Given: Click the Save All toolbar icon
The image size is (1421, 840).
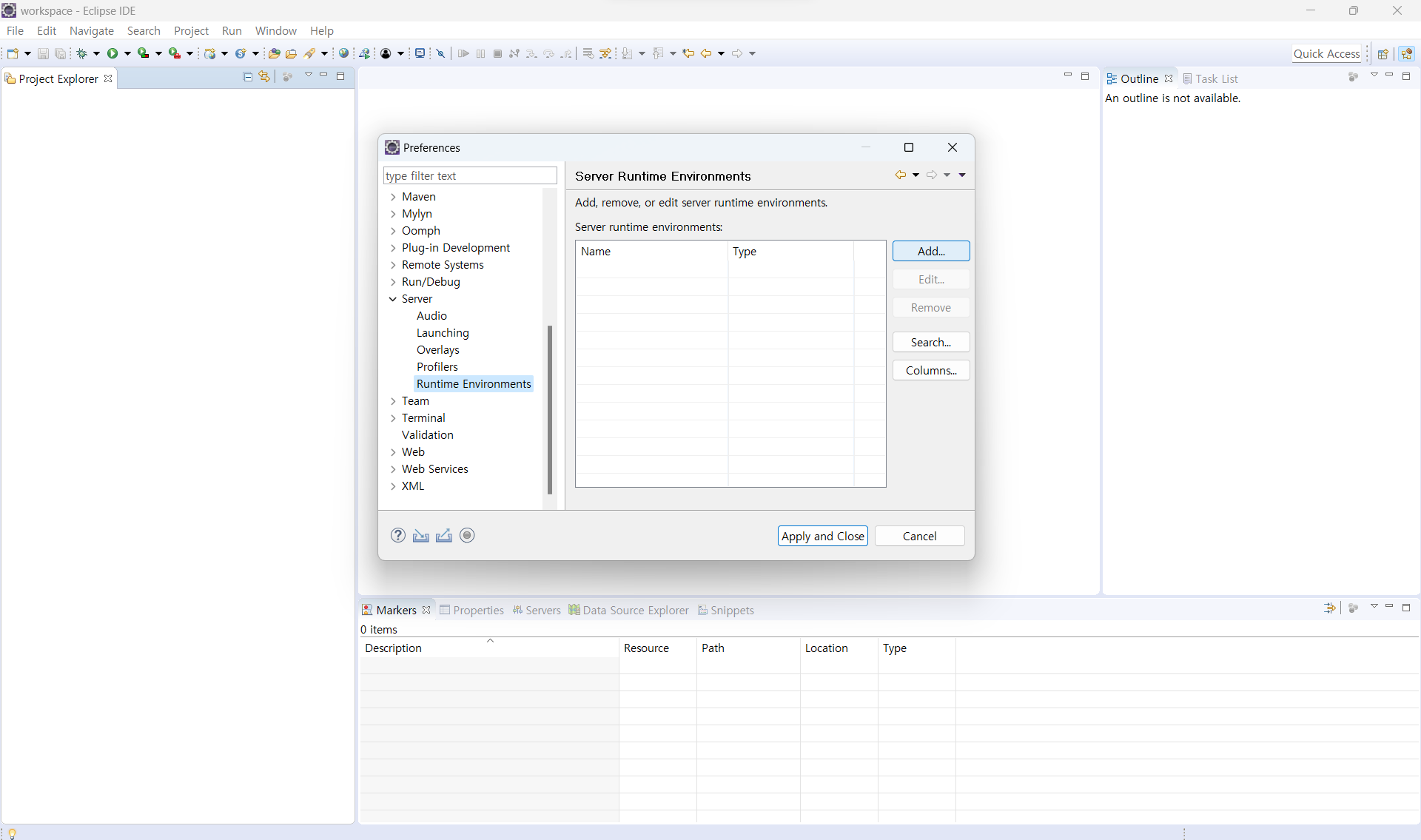Looking at the screenshot, I should (x=61, y=53).
